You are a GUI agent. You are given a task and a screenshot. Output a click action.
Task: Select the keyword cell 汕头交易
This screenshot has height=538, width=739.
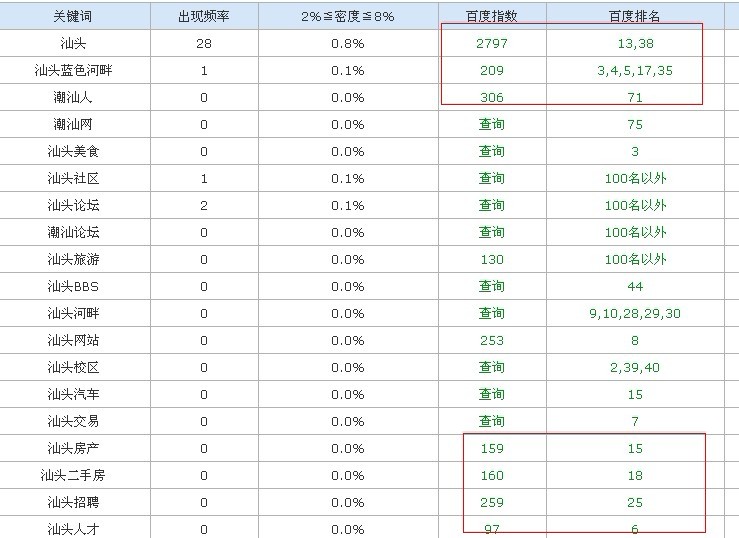(74, 421)
